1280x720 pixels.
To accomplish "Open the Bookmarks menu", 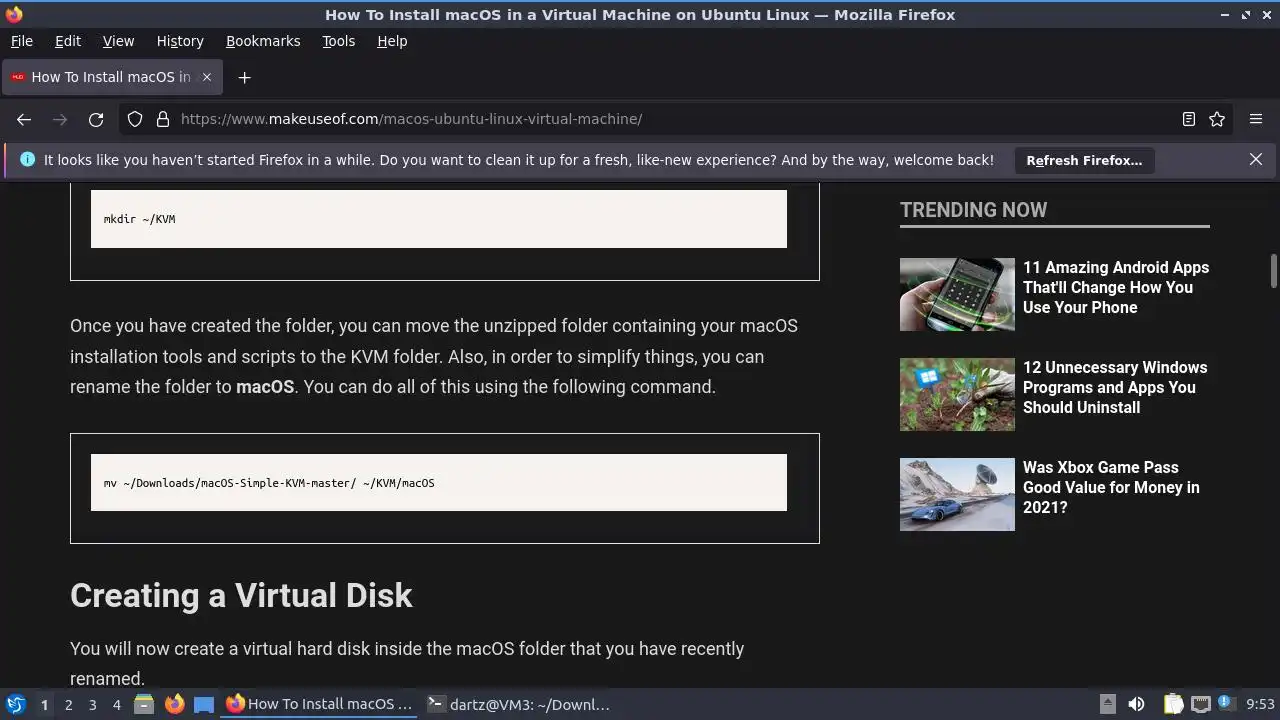I will point(263,41).
